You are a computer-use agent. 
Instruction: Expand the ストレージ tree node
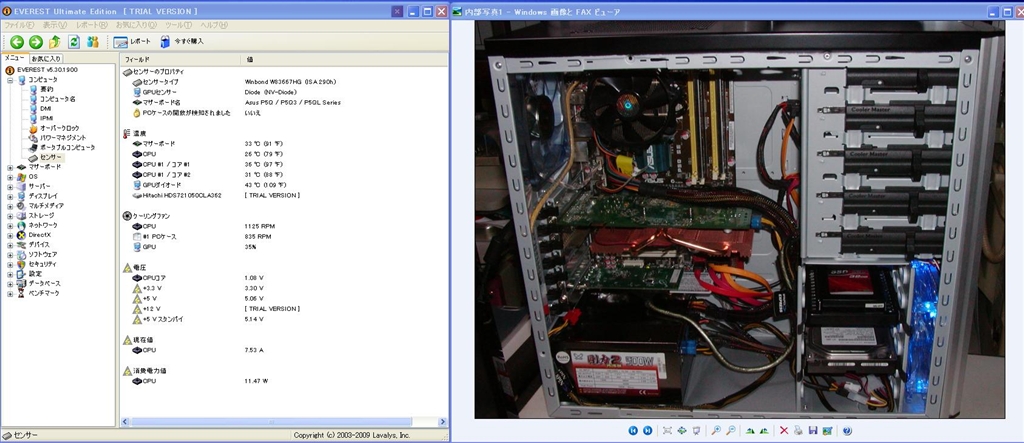pyautogui.click(x=10, y=216)
